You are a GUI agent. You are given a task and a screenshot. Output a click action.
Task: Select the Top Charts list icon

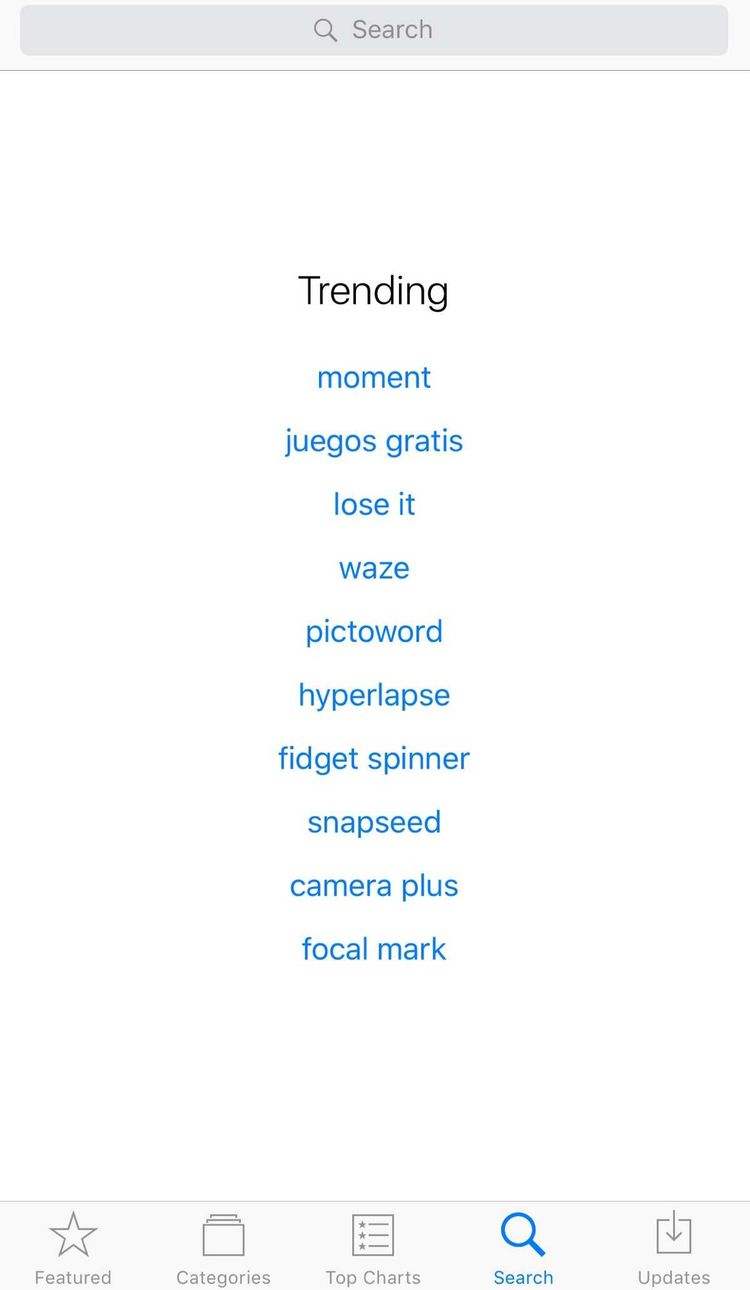[373, 1235]
